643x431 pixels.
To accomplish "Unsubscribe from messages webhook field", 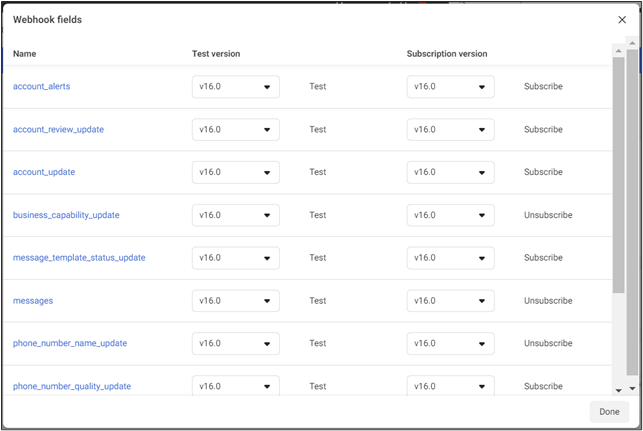I will click(x=548, y=301).
